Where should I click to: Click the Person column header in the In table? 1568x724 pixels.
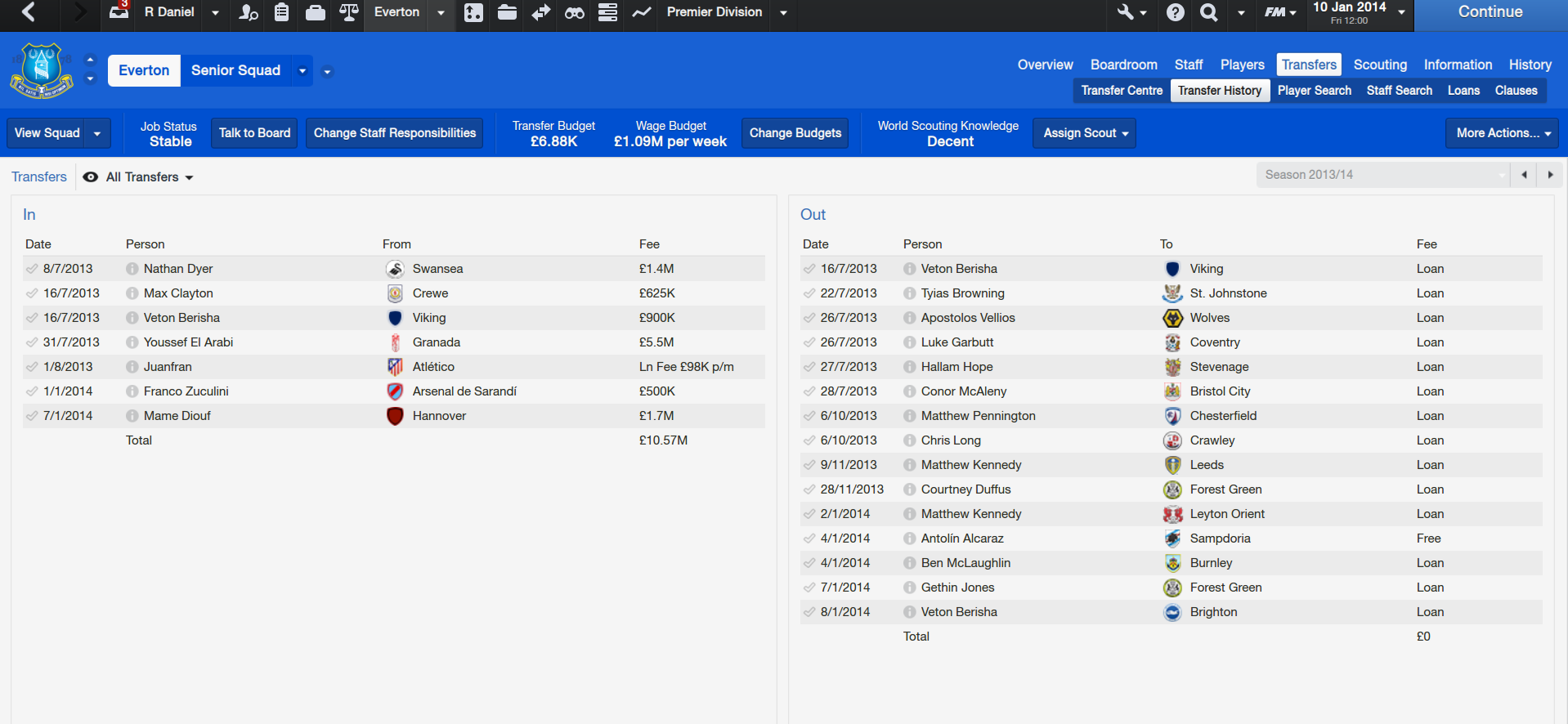146,244
